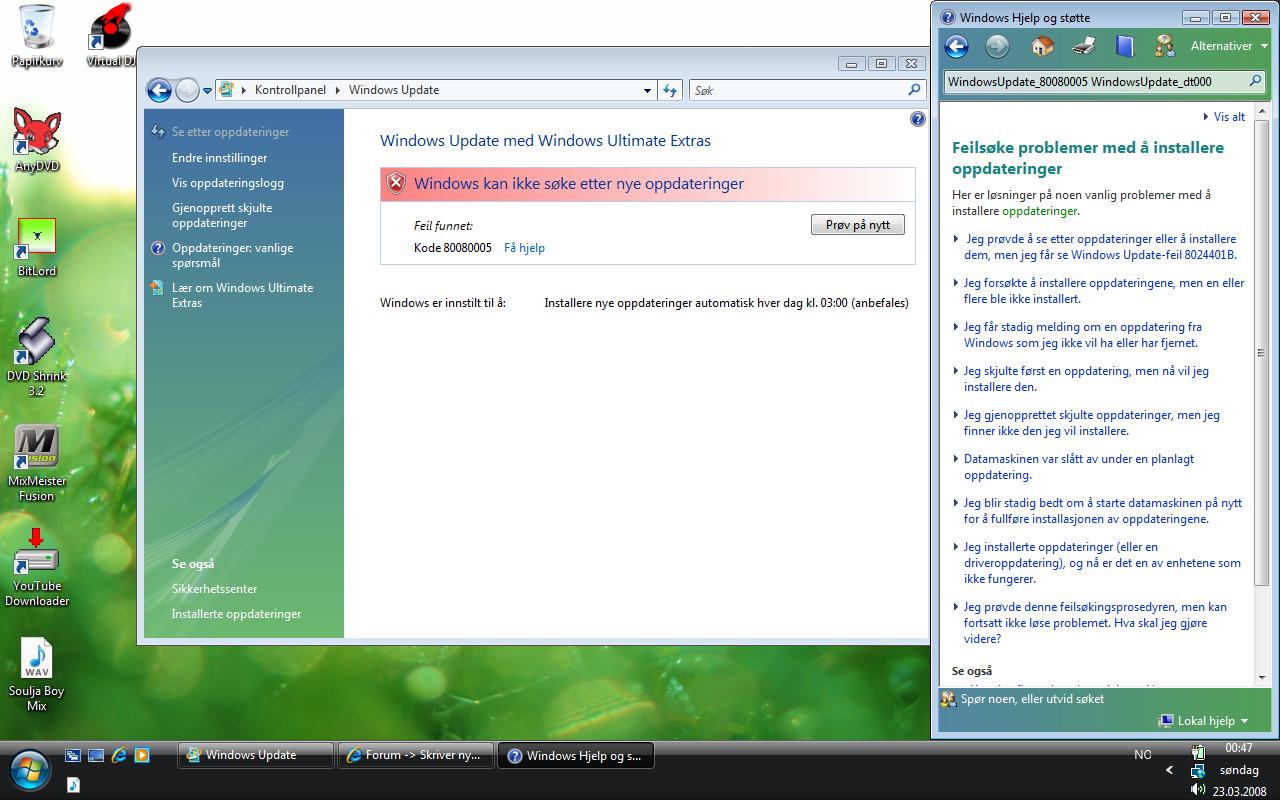Open the blue help question mark in Windows Update
This screenshot has height=800, width=1280.
tap(918, 120)
